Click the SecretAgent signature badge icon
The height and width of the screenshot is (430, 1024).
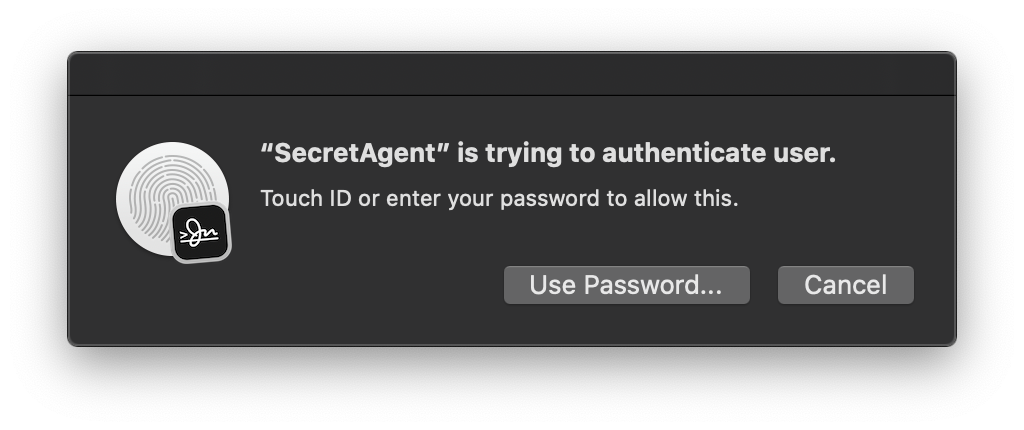tap(202, 235)
